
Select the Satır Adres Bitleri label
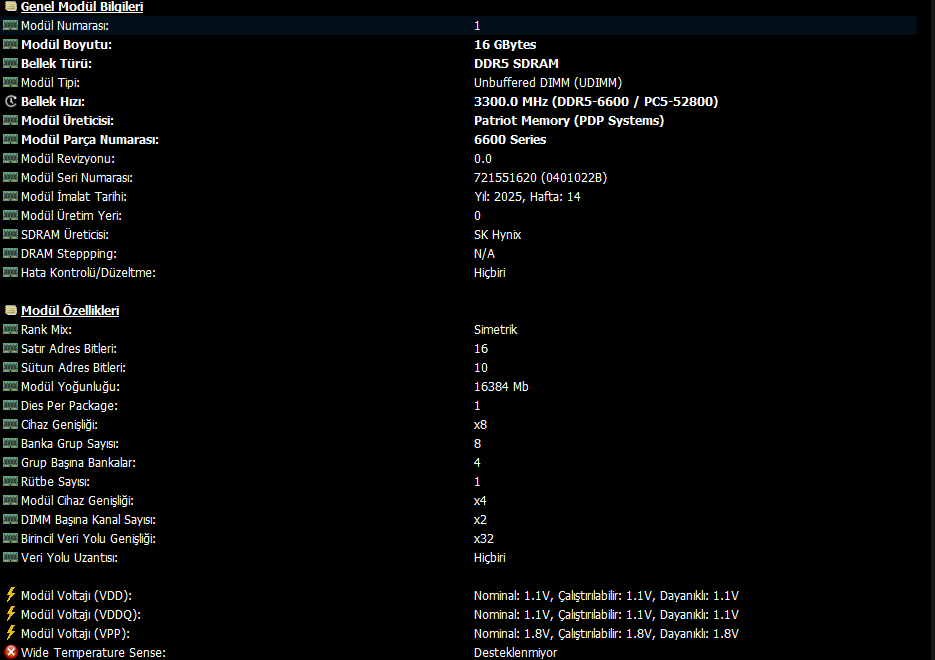point(69,349)
